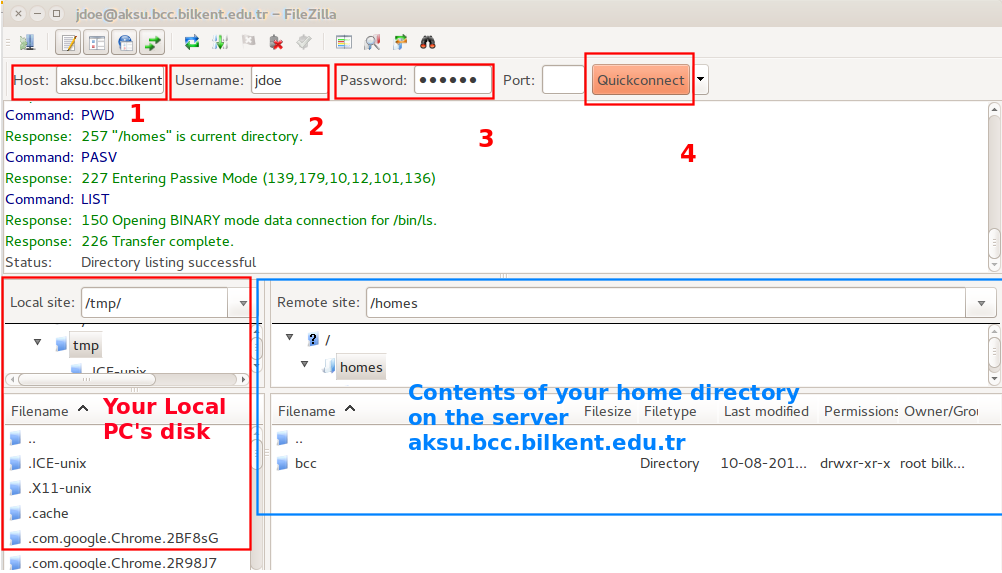Click the remote tree vertical scrollbar

(x=994, y=353)
